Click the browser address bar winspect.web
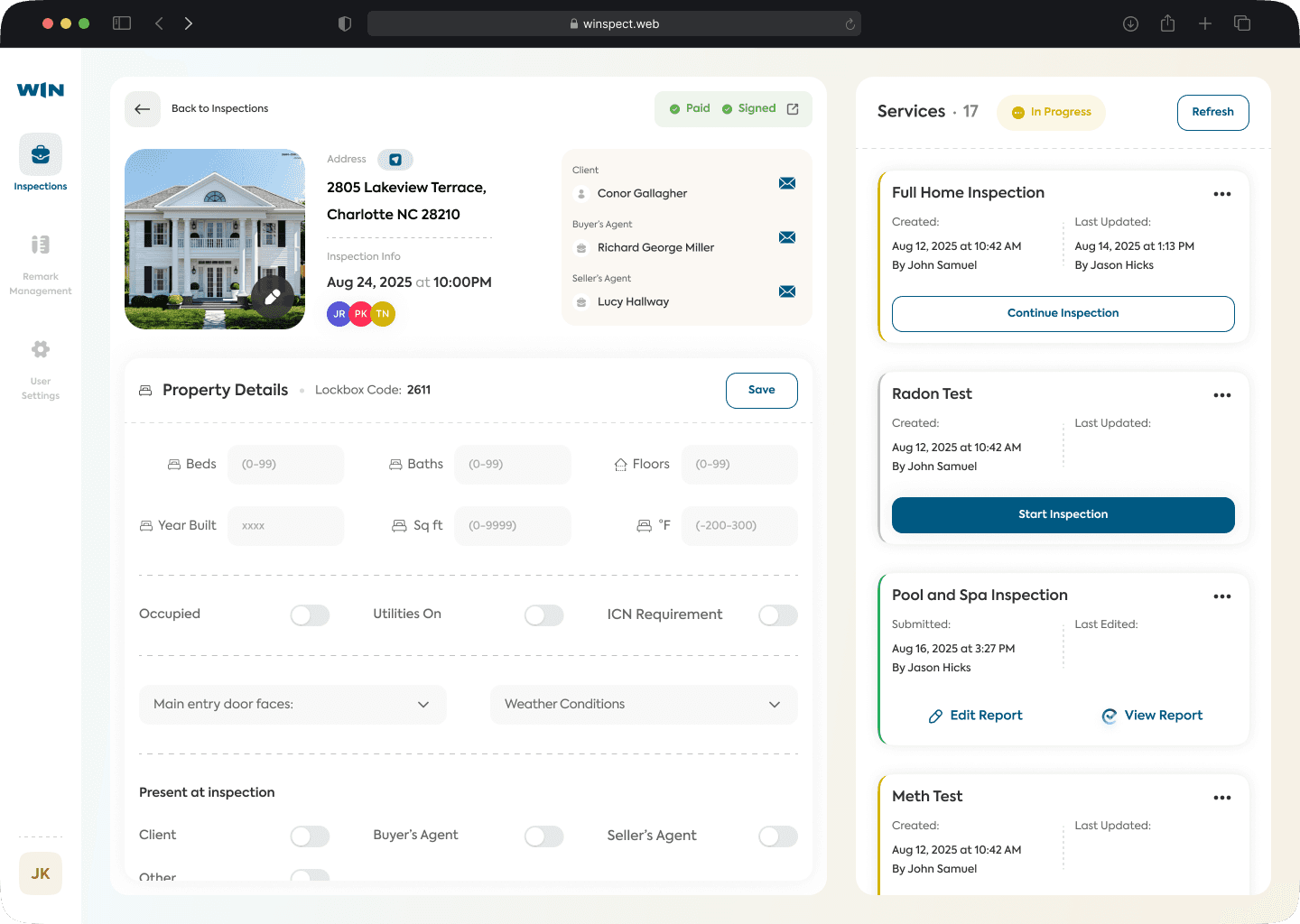The image size is (1300, 924). tap(614, 24)
